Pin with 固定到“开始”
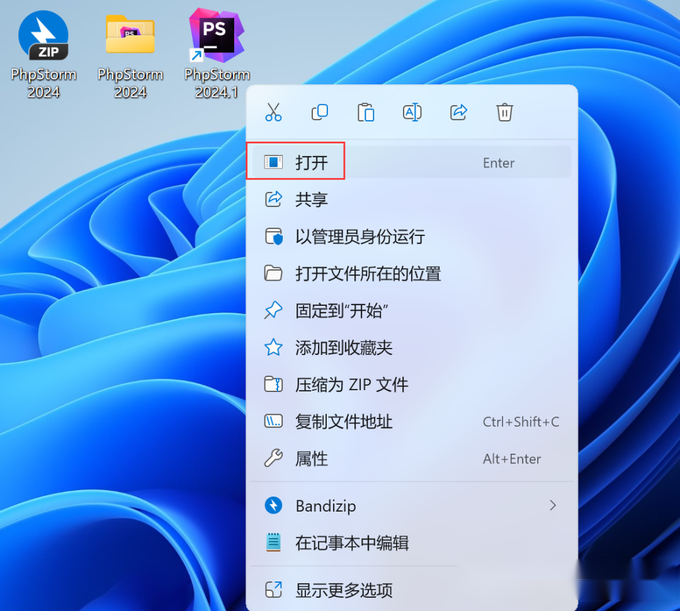The width and height of the screenshot is (680, 611). (x=411, y=310)
